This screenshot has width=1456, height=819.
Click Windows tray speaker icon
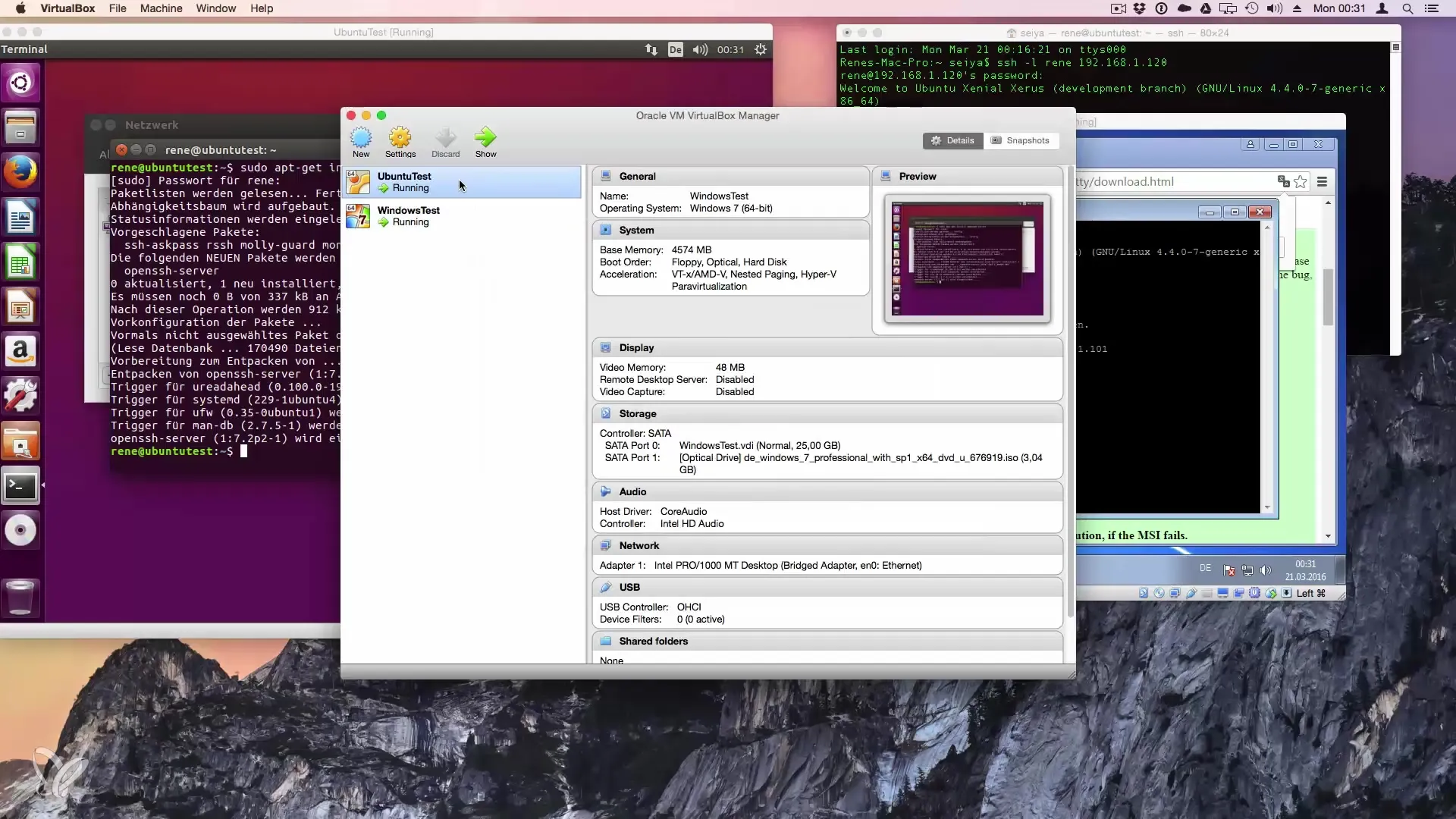(x=1265, y=570)
